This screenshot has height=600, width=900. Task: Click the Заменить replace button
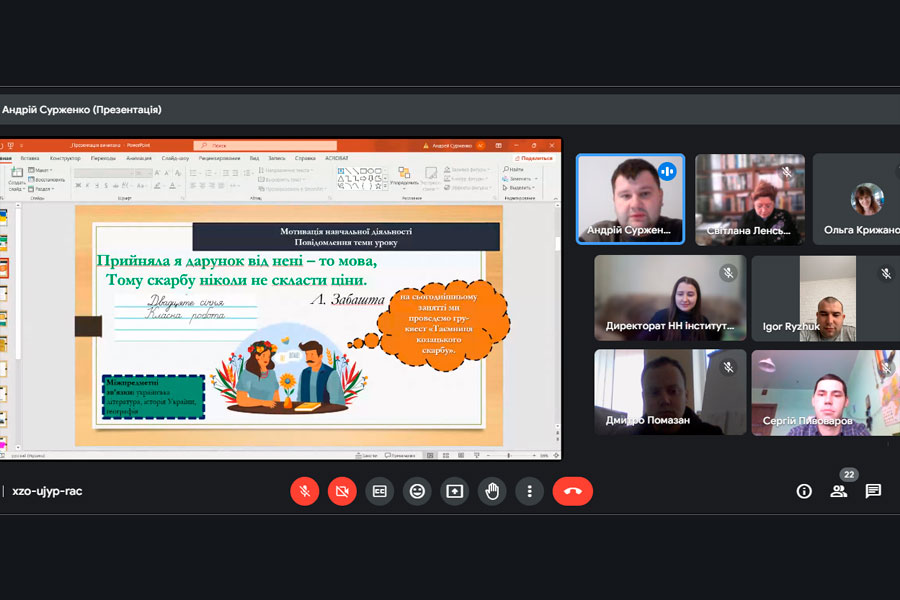tap(520, 179)
